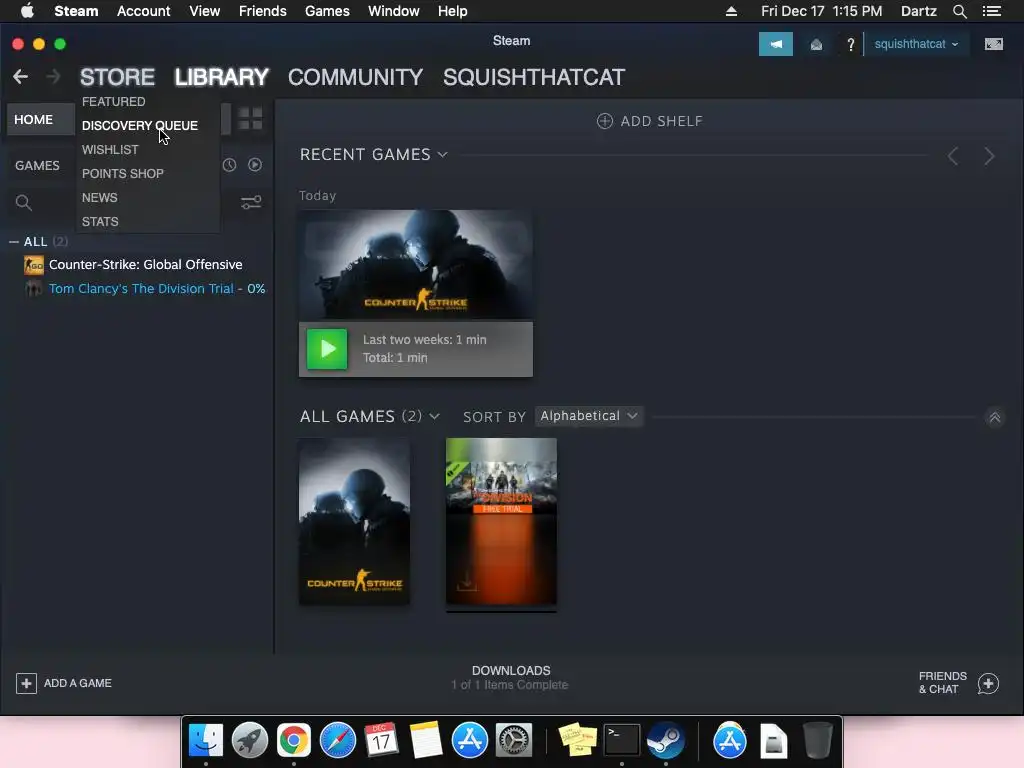Open the Help menu in menu bar
This screenshot has height=768, width=1024.
tap(453, 11)
